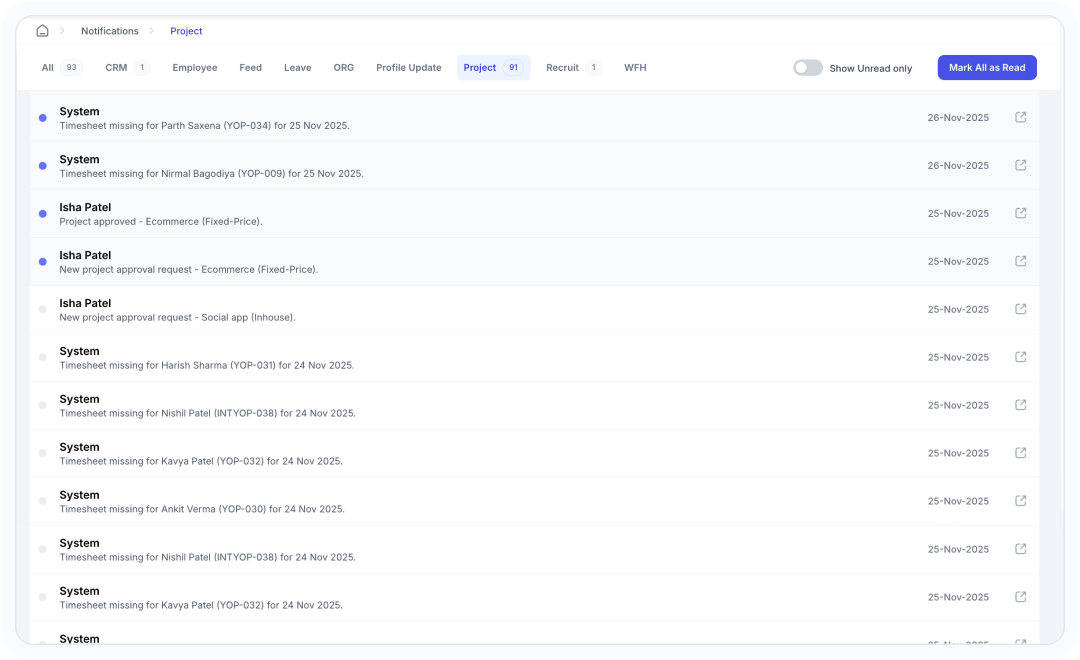Viewport: 1080px width, 660px height.
Task: Open external link on Kavya Patel timesheet notification
Action: pos(1020,453)
